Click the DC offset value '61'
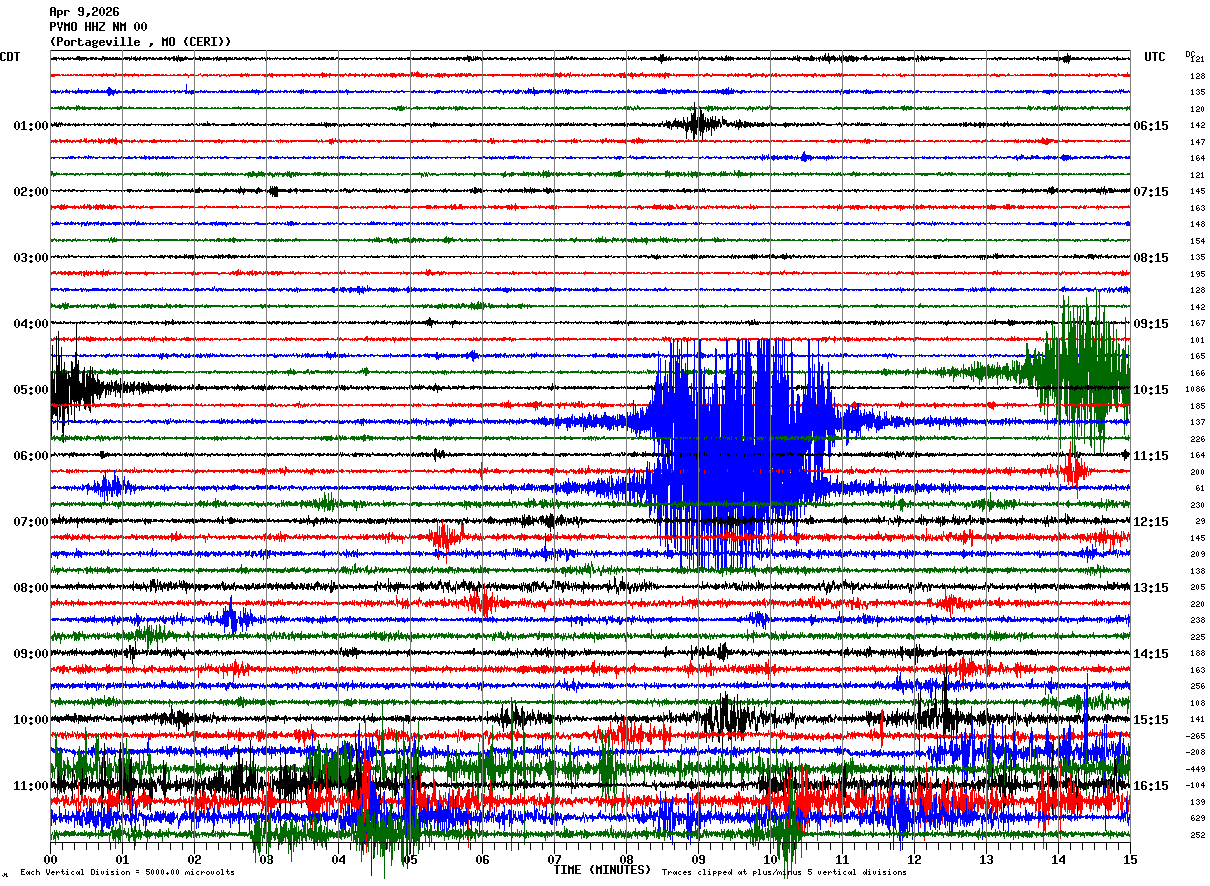The image size is (1210, 886). (x=1200, y=488)
